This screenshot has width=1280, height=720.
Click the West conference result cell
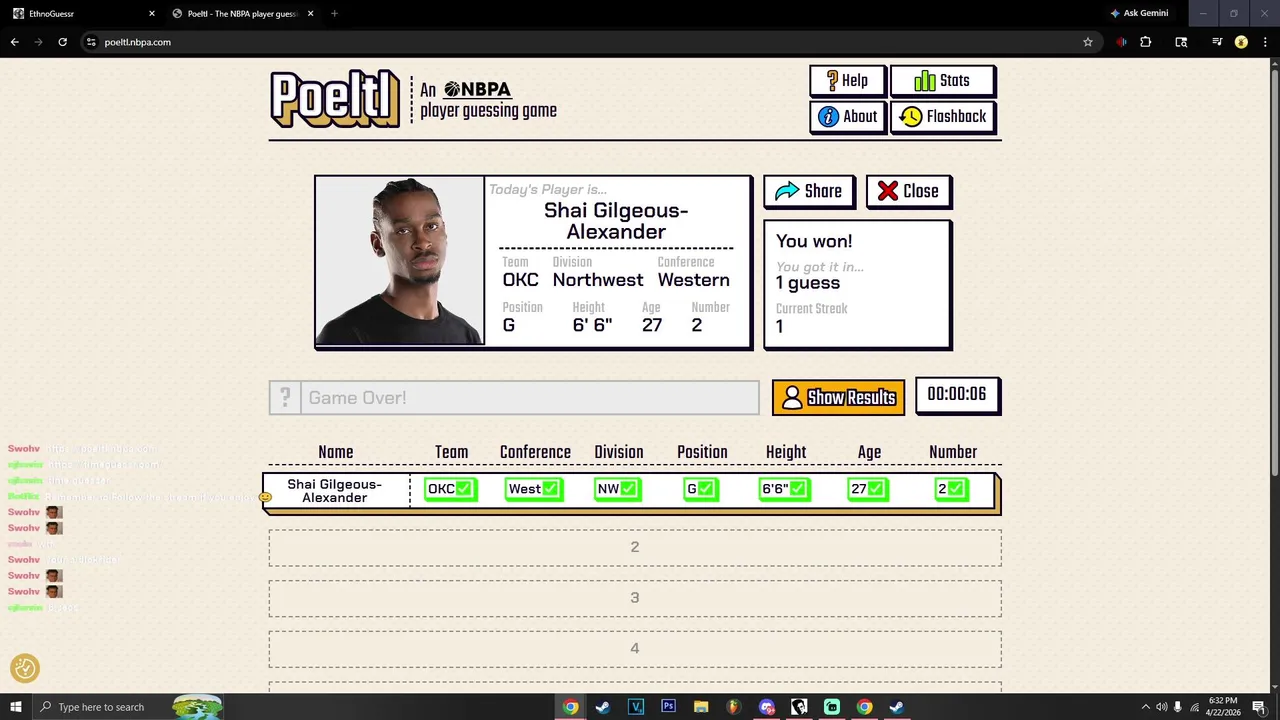(534, 489)
